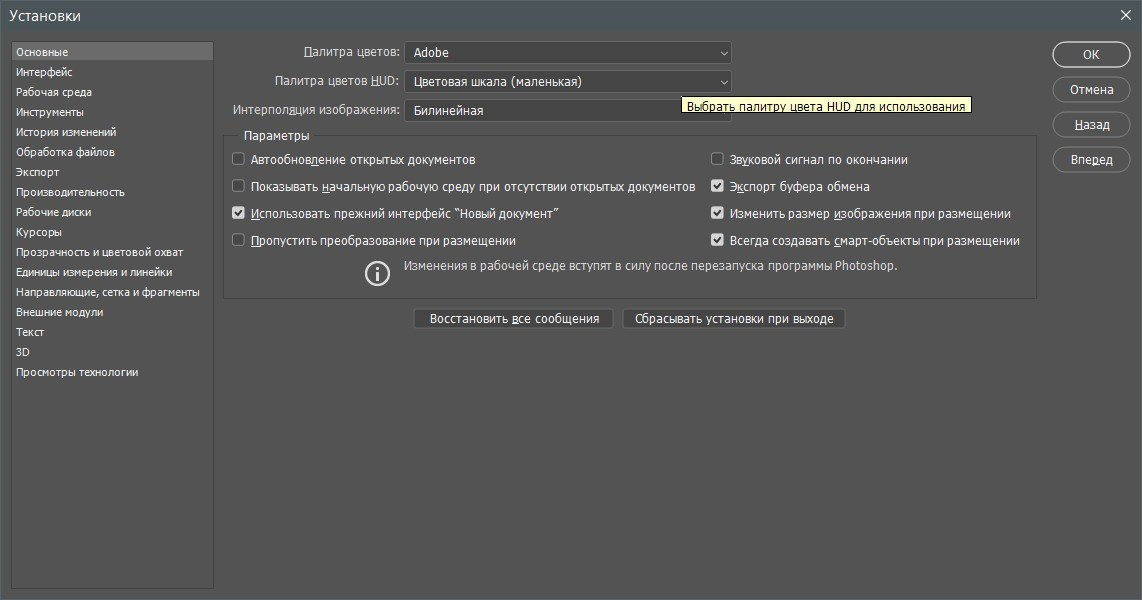The height and width of the screenshot is (600, 1142).
Task: Open the Курсоры preferences section
Action: point(38,232)
